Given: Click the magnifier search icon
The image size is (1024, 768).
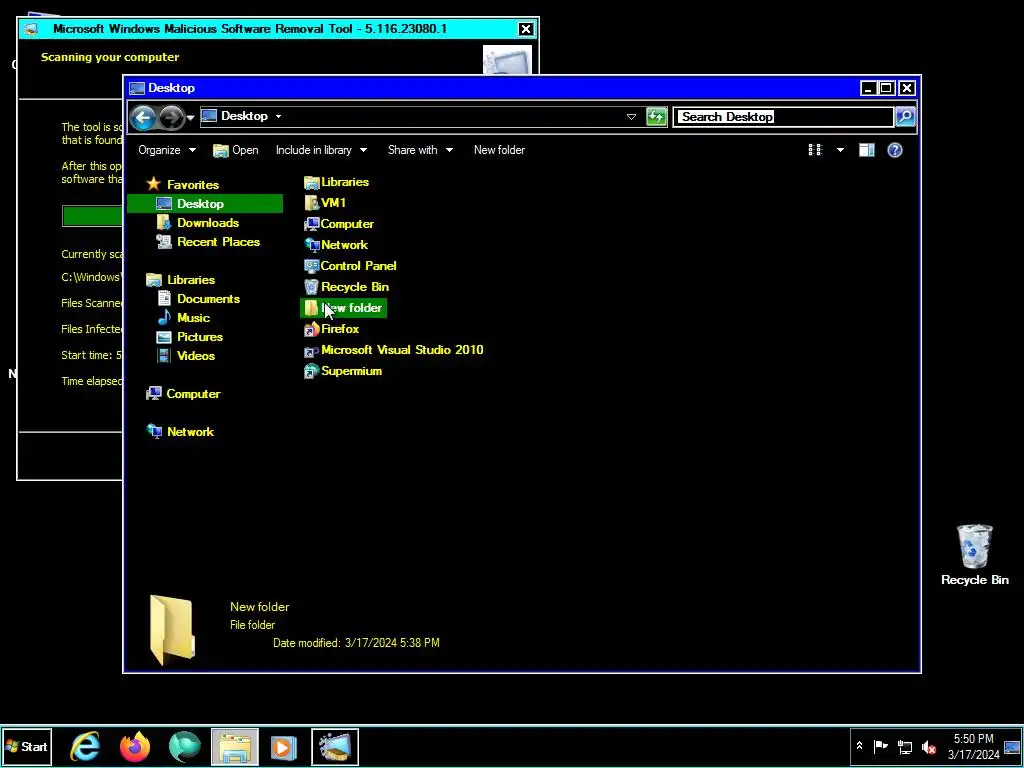Looking at the screenshot, I should point(905,117).
